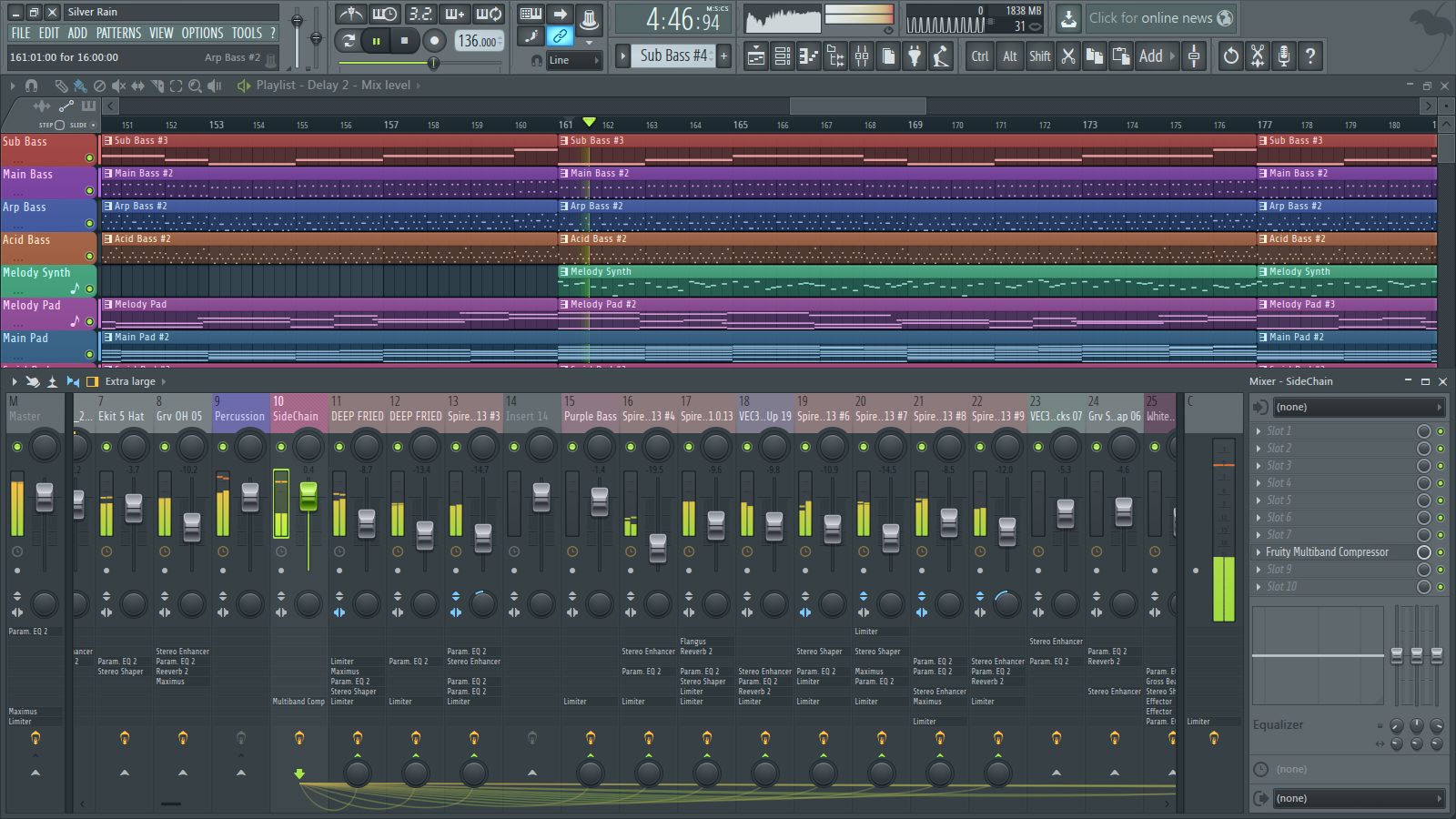Click the tempo field showing 136.000
The image size is (1456, 819).
point(478,41)
